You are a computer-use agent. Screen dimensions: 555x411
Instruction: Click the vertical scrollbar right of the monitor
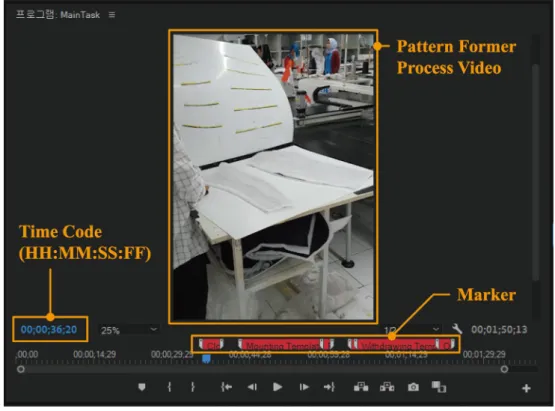536,173
